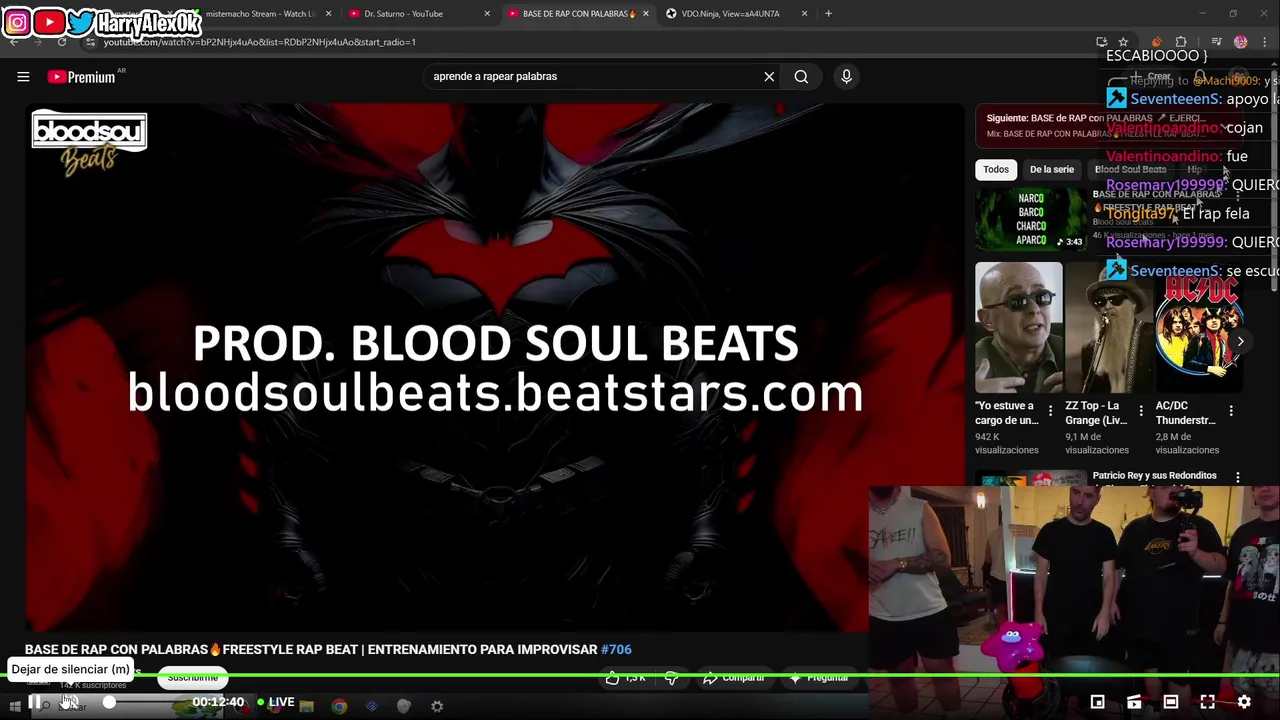Start voice search with the microphone
Viewport: 1280px width, 720px height.
pos(846,76)
